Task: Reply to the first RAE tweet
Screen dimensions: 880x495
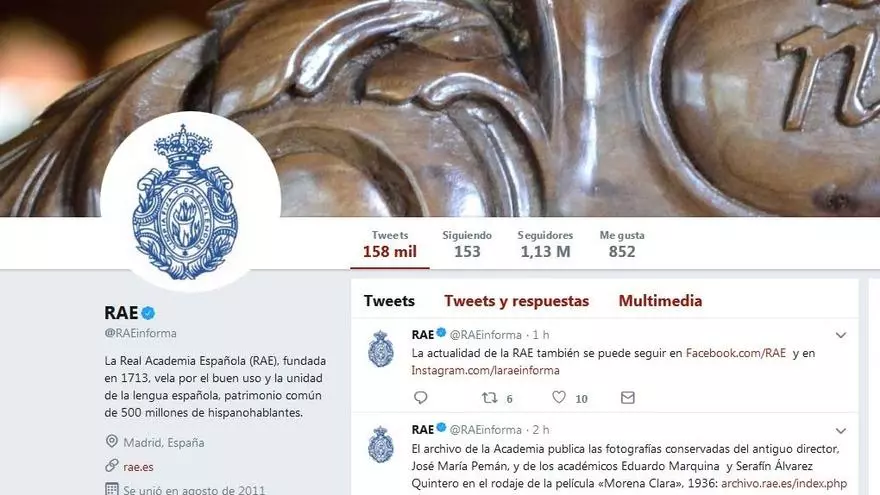Action: (420, 398)
